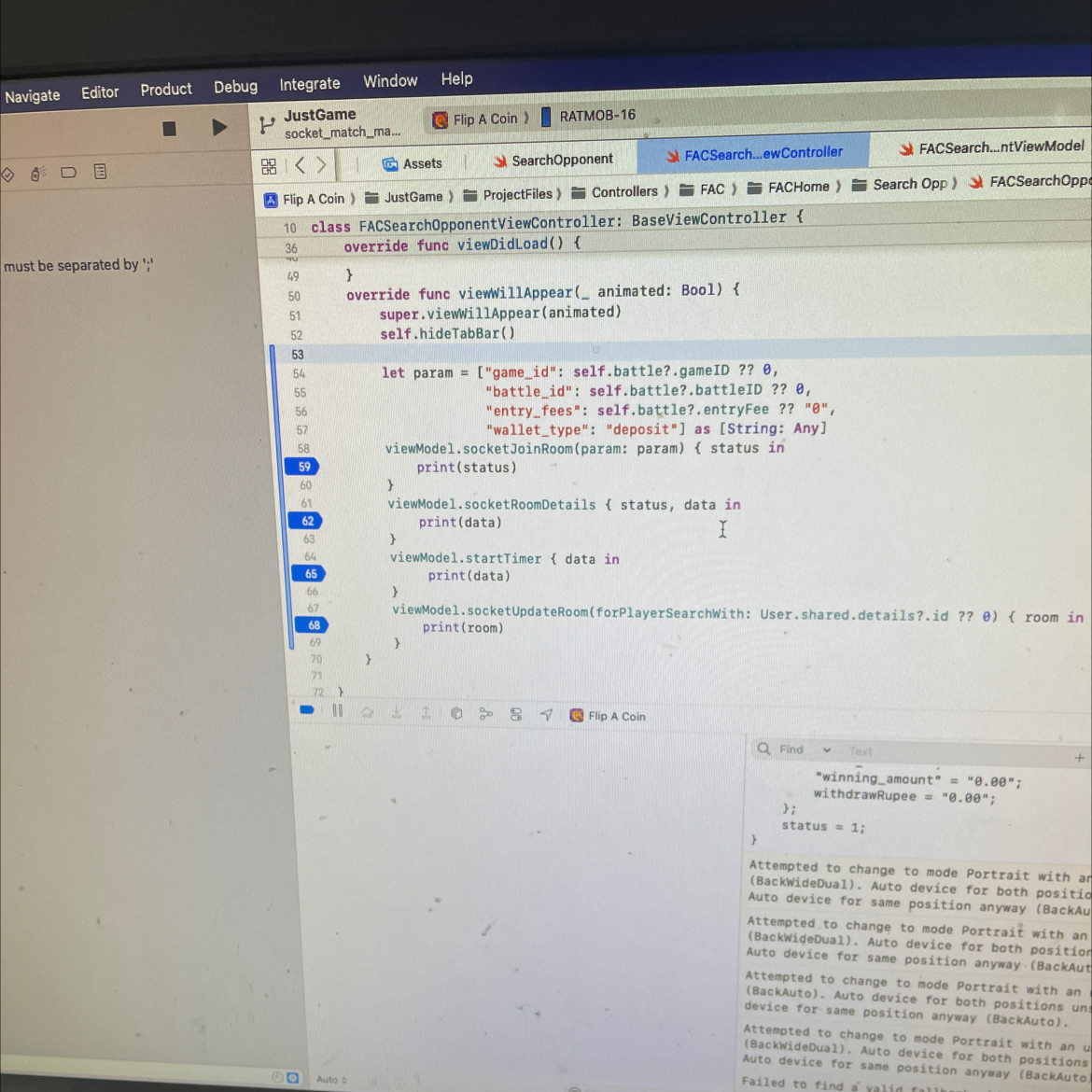Click the viewModel.socketRoomDetails code line
The width and height of the screenshot is (1092, 1092).
pos(564,504)
